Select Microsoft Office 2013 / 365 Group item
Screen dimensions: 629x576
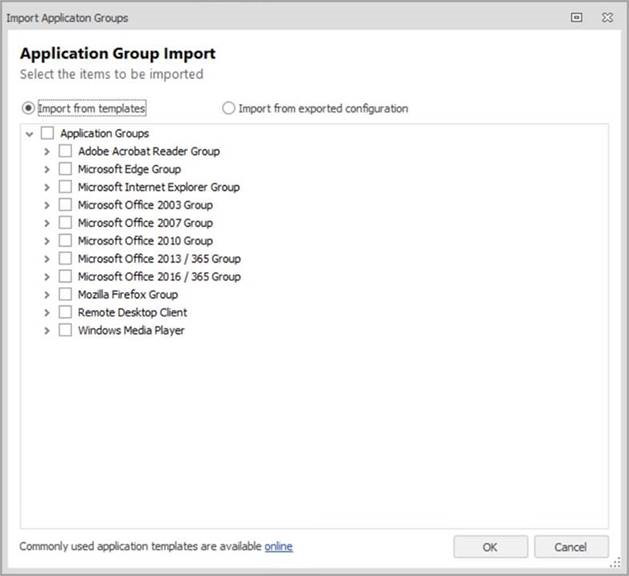click(x=159, y=259)
